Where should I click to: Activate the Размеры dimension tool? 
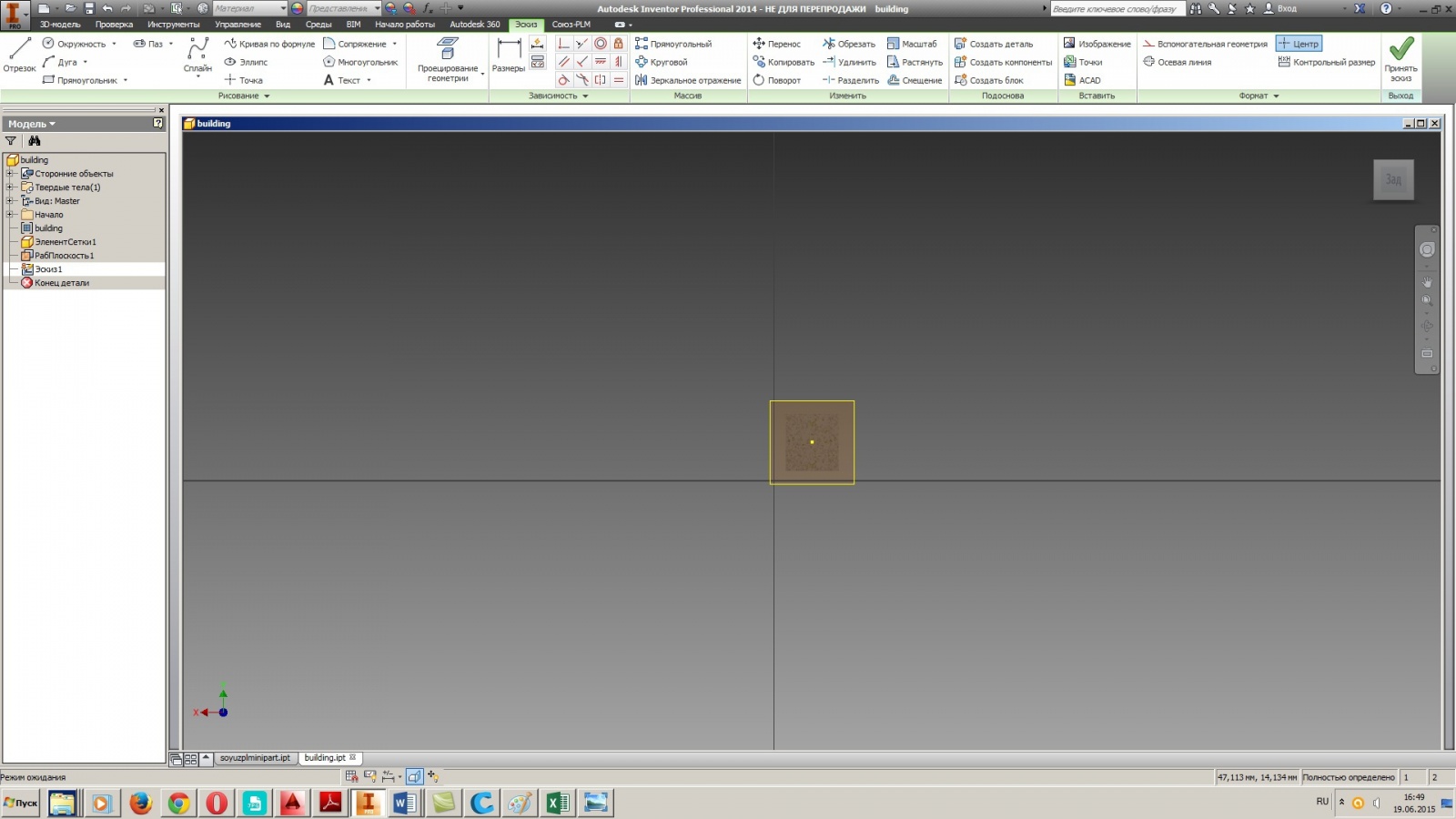[x=509, y=56]
